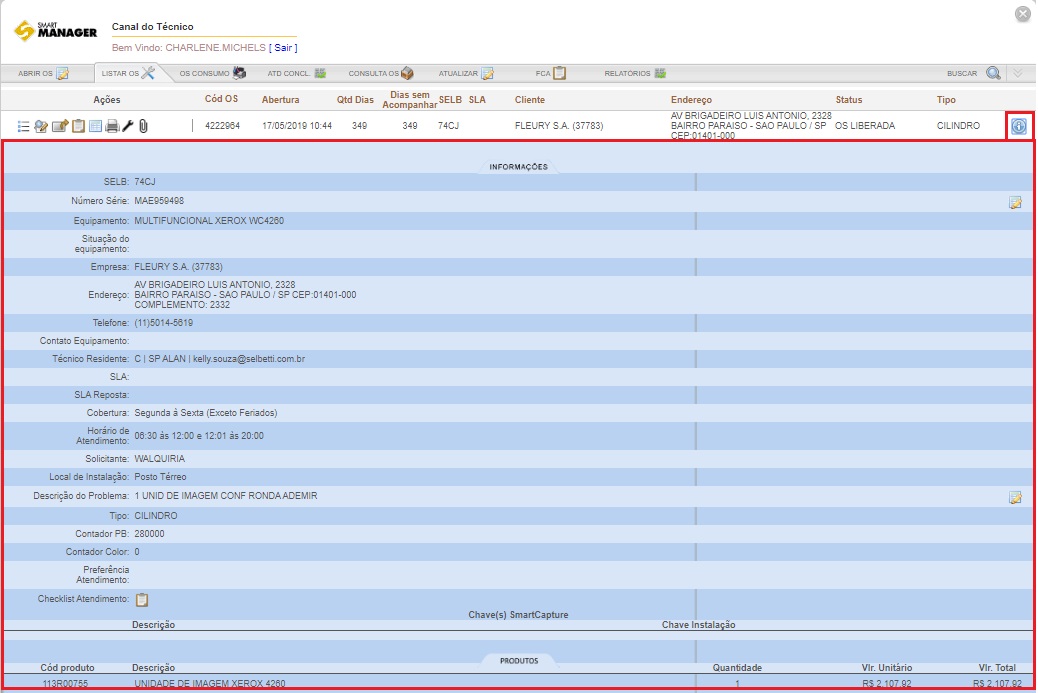
Task: Click the Endereço column header
Action: point(691,100)
